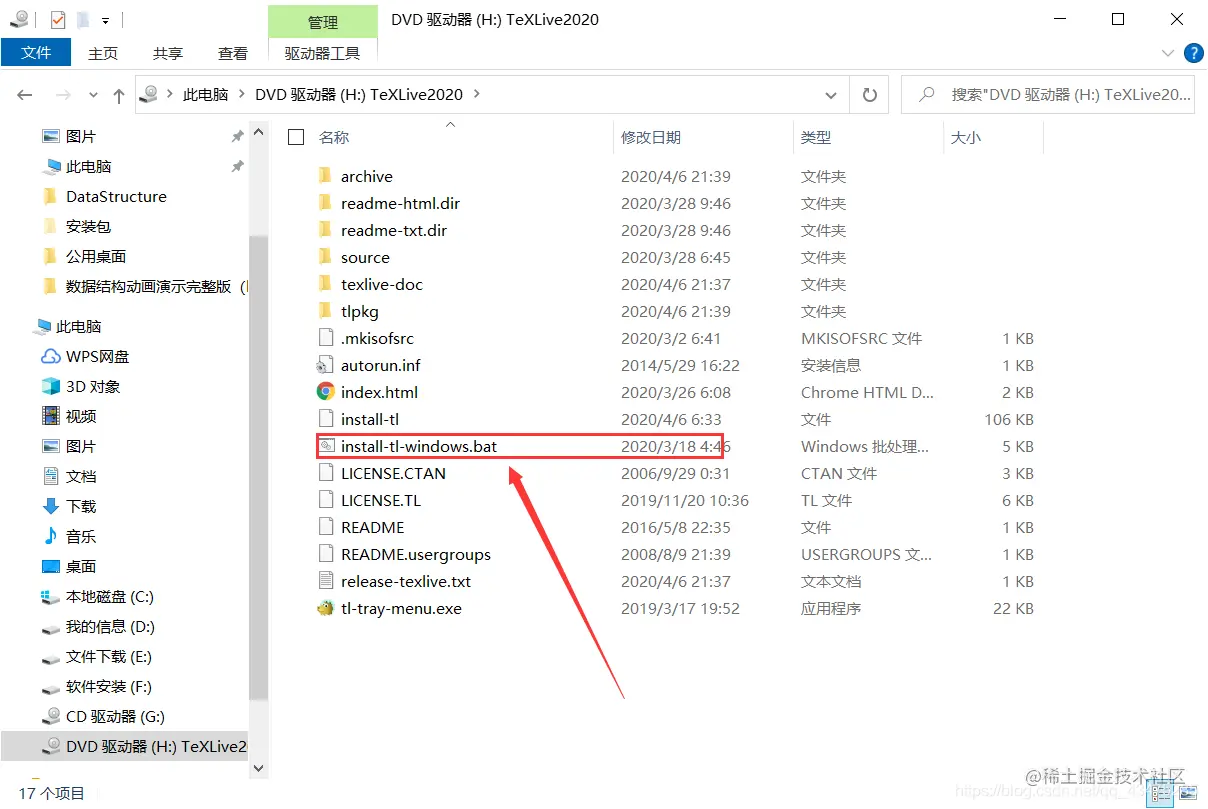
Task: Click the 本地磁盘 (C:) drive icon
Action: point(51,597)
